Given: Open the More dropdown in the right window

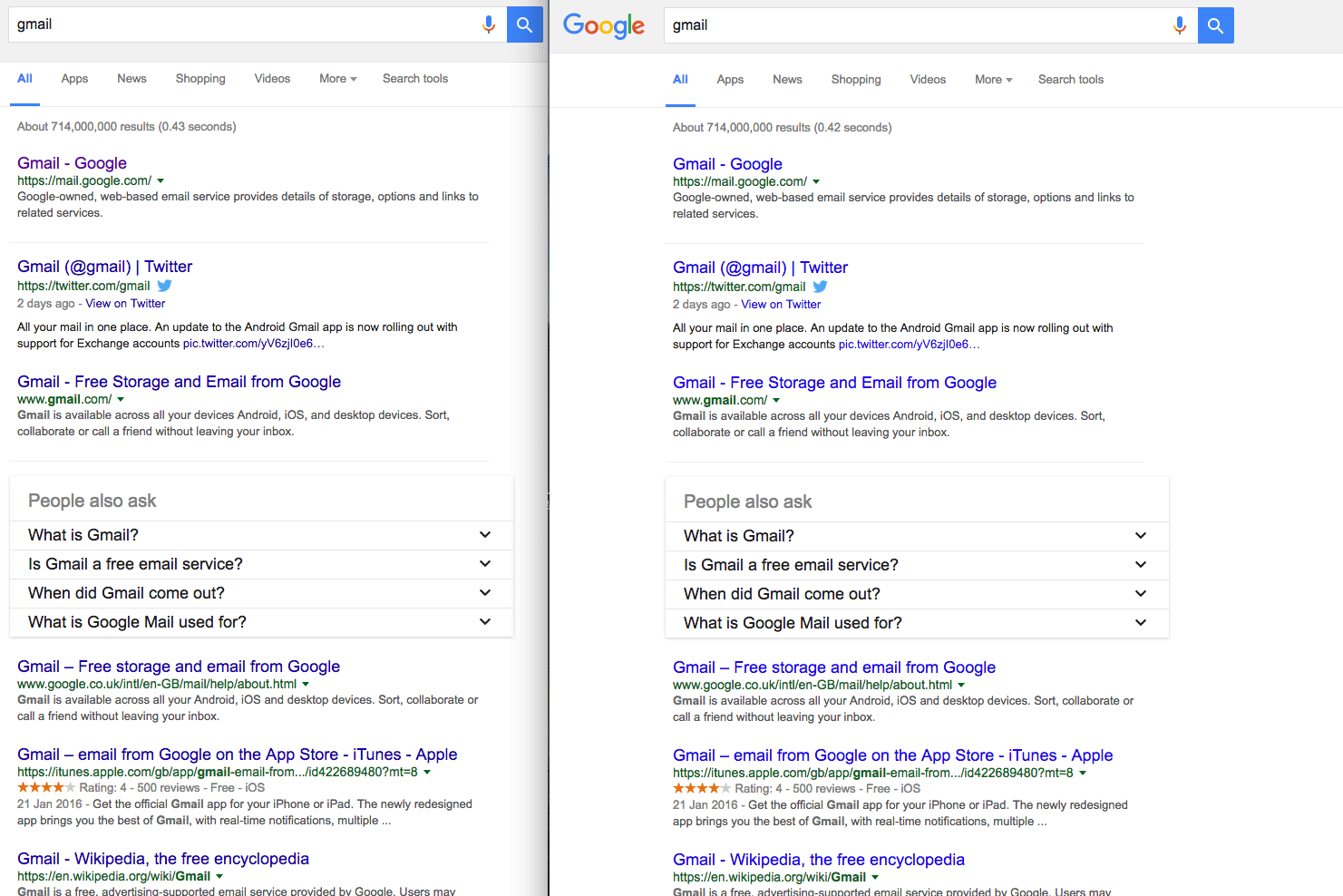Looking at the screenshot, I should (993, 80).
